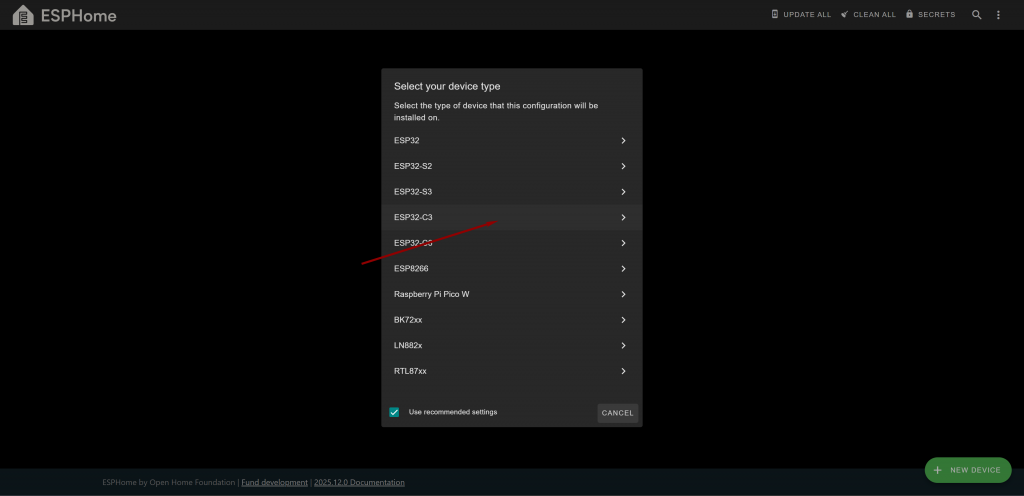The width and height of the screenshot is (1024, 496).
Task: Click the ESPHome logo icon
Action: pyautogui.click(x=22, y=16)
